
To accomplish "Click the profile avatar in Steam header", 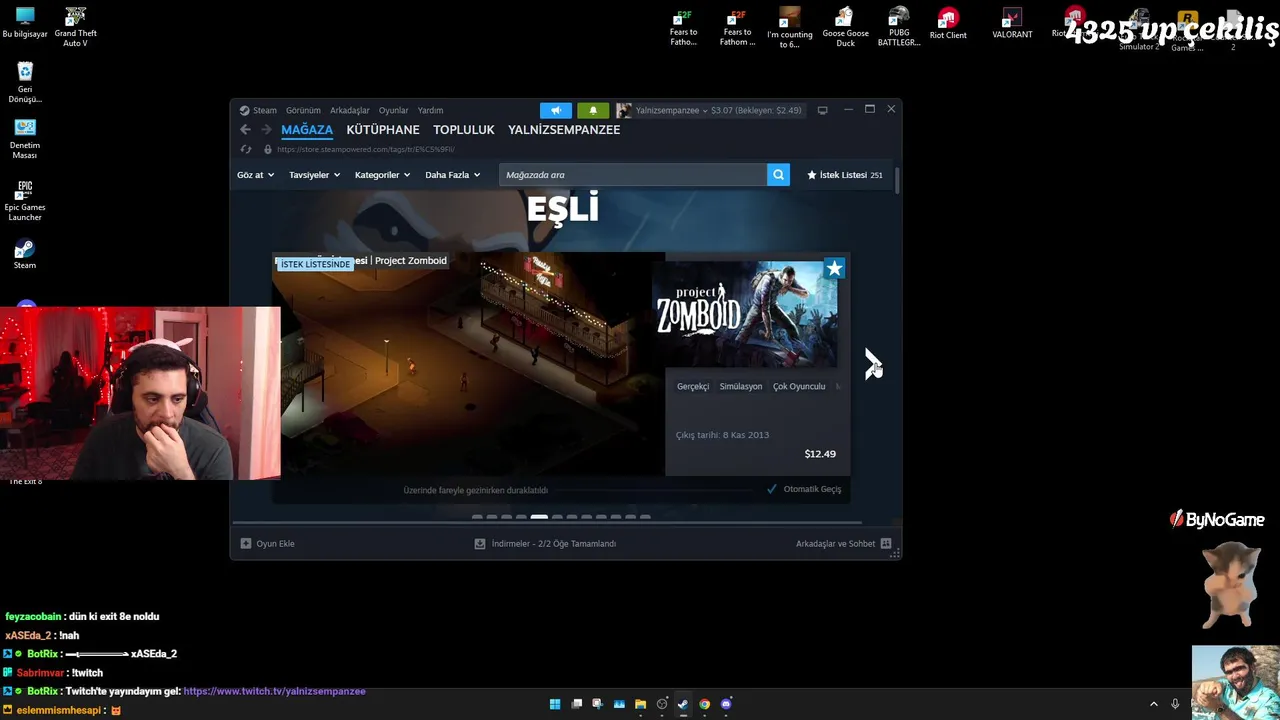I will (x=623, y=110).
